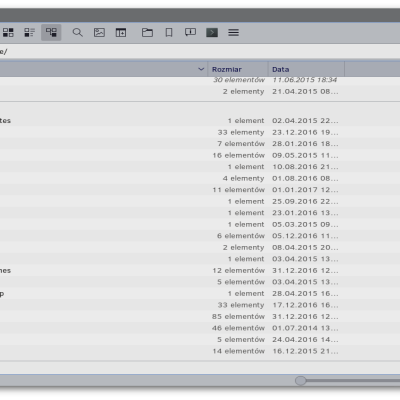Select date '09.05.2015 11...'

(305, 155)
